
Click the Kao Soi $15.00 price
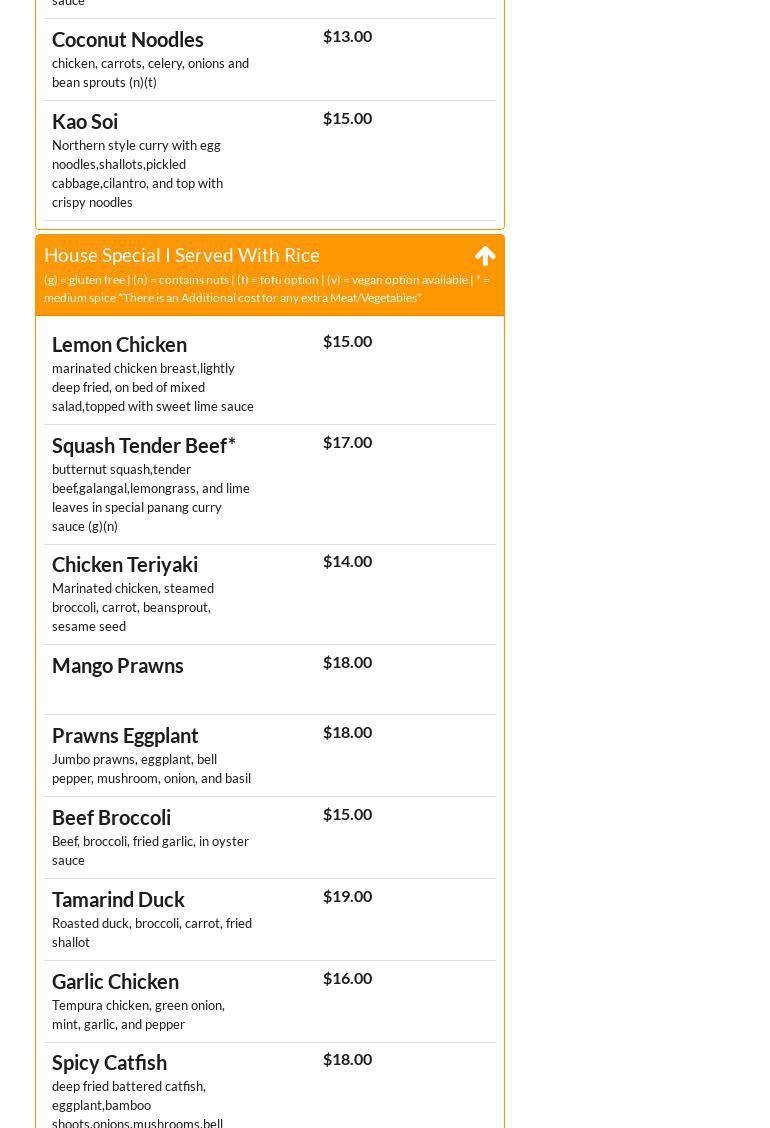(x=347, y=118)
